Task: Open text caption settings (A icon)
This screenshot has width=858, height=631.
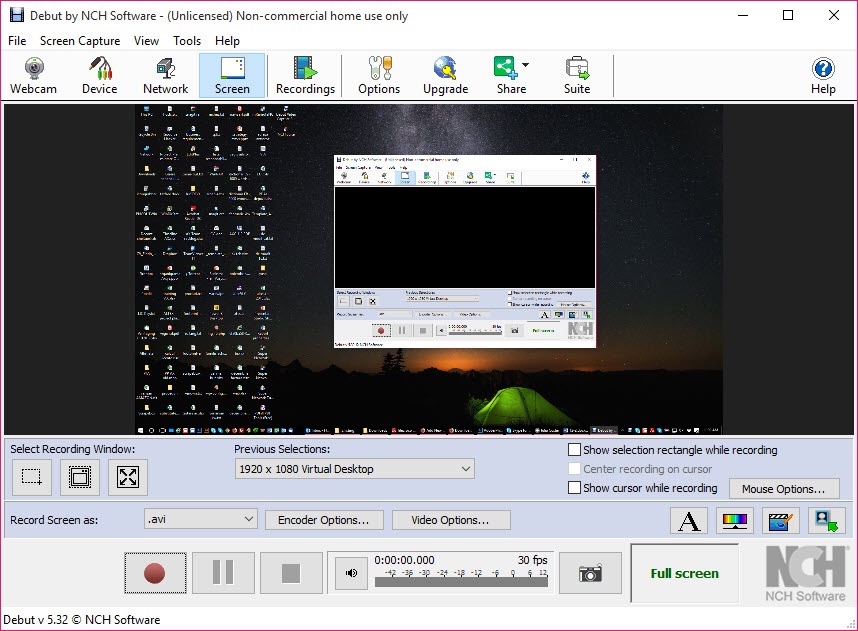Action: click(689, 520)
